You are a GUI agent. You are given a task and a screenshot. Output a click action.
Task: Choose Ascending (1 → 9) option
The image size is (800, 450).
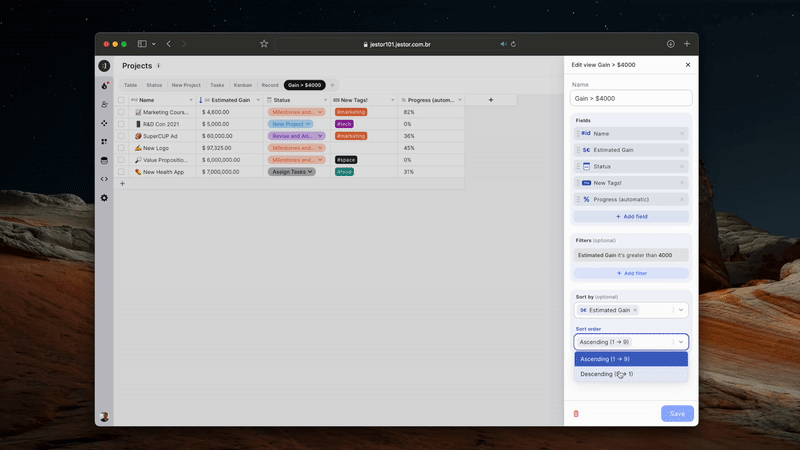631,359
